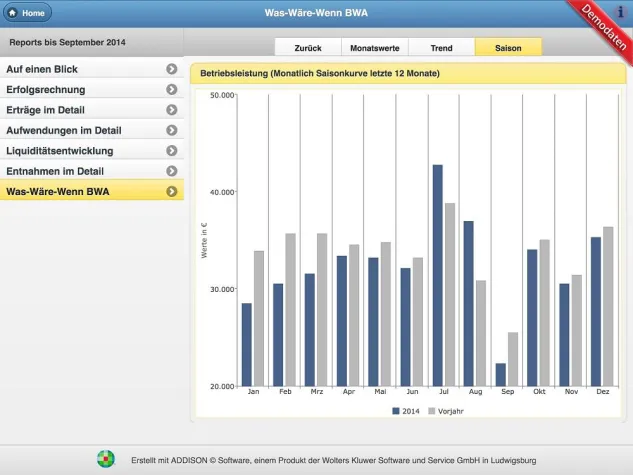Open the Trend tab

tap(441, 47)
